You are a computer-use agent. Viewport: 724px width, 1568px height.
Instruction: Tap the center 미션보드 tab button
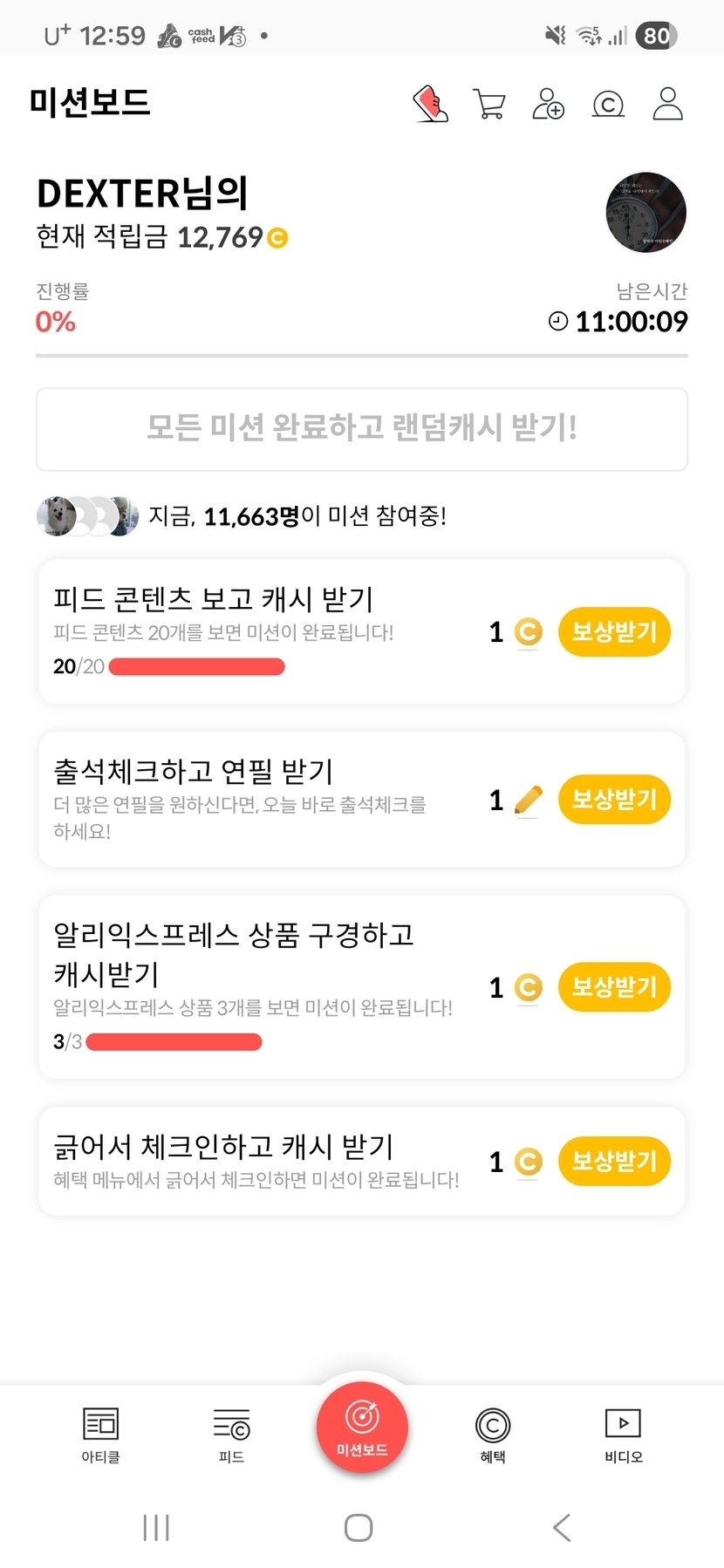362,1427
